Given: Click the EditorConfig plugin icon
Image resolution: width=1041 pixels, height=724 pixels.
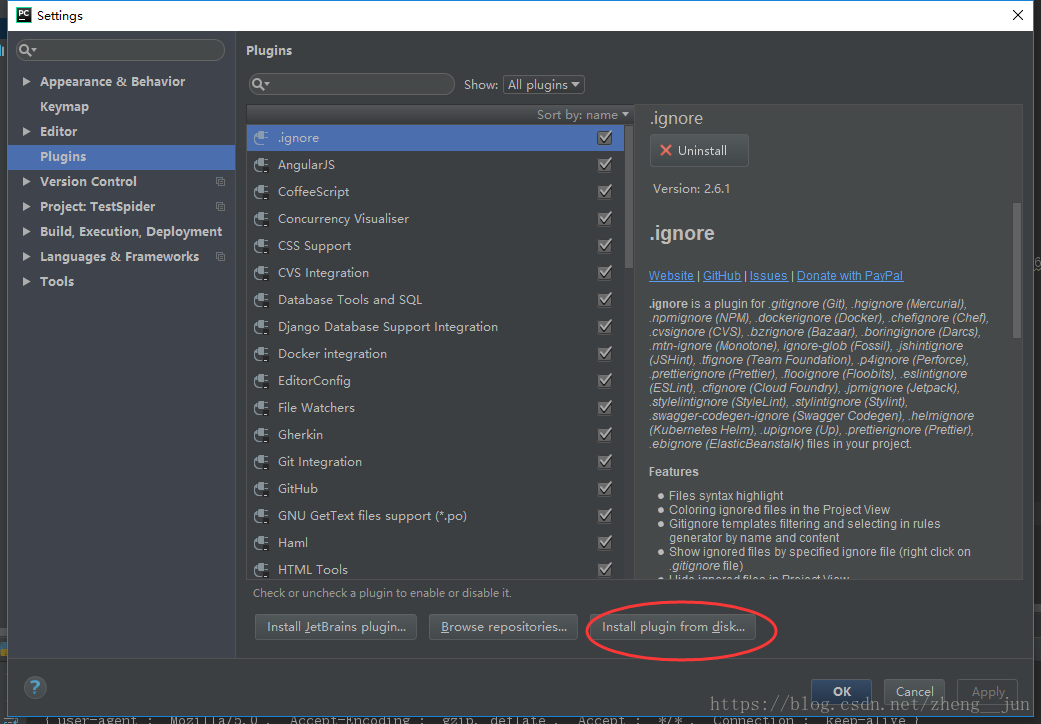Looking at the screenshot, I should 262,381.
